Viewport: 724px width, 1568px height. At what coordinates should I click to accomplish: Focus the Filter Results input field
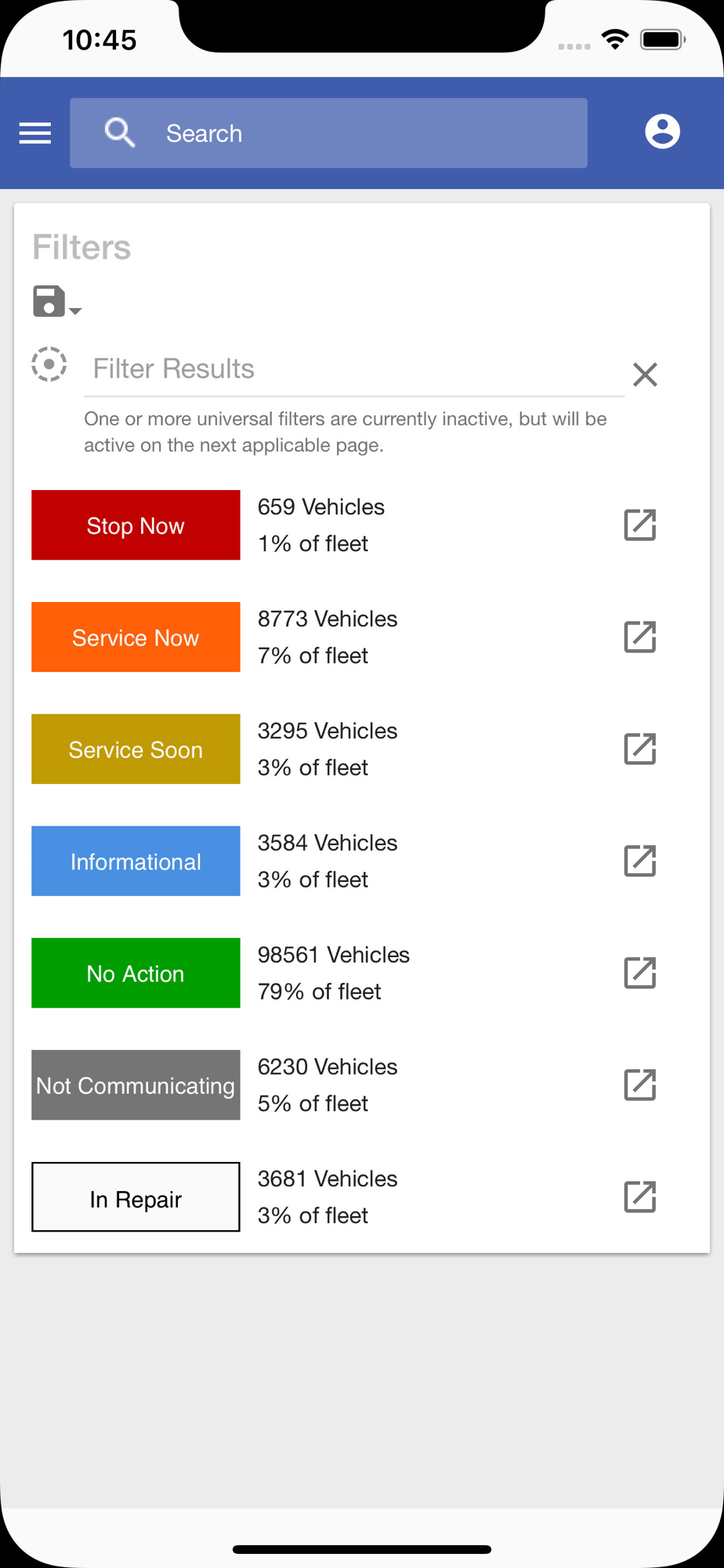(x=354, y=369)
